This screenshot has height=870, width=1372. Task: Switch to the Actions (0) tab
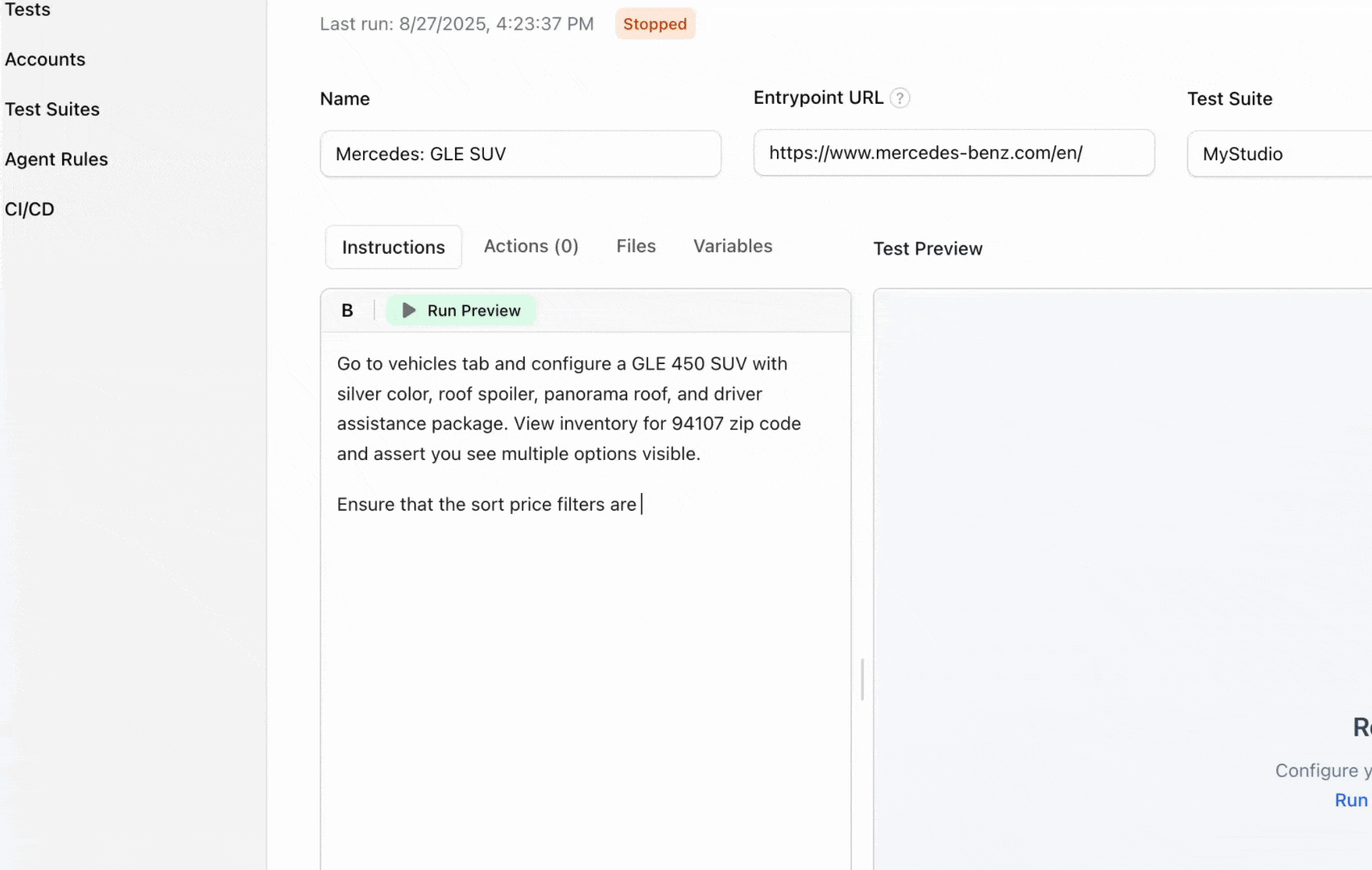click(531, 246)
